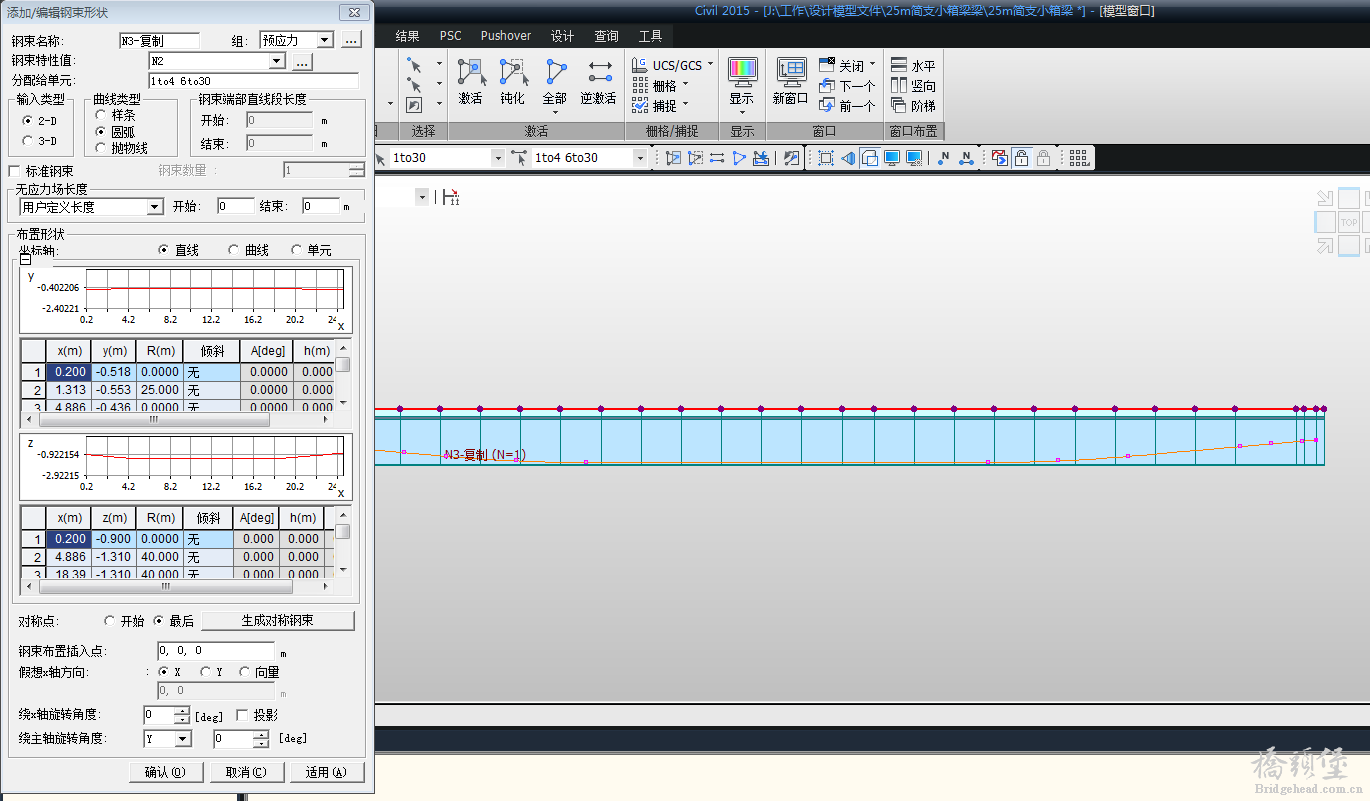Select the 3-D input type radio
The height and width of the screenshot is (801, 1370).
pyautogui.click(x=27, y=141)
